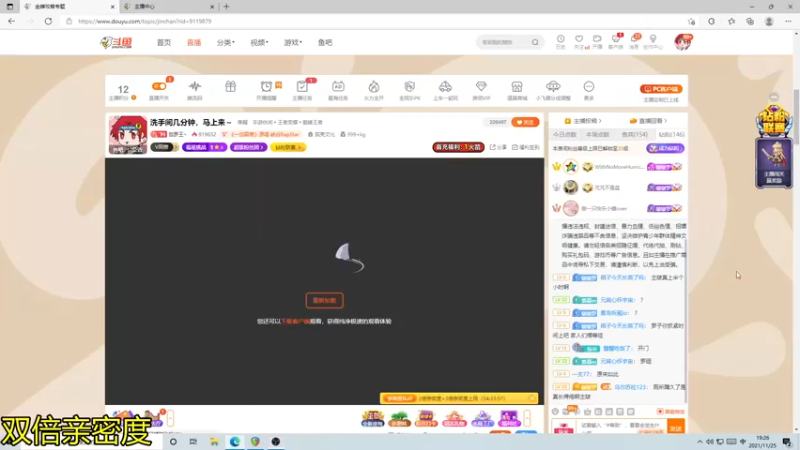Open the streamer tasks checklist icon
This screenshot has width=800, height=450.
[302, 89]
